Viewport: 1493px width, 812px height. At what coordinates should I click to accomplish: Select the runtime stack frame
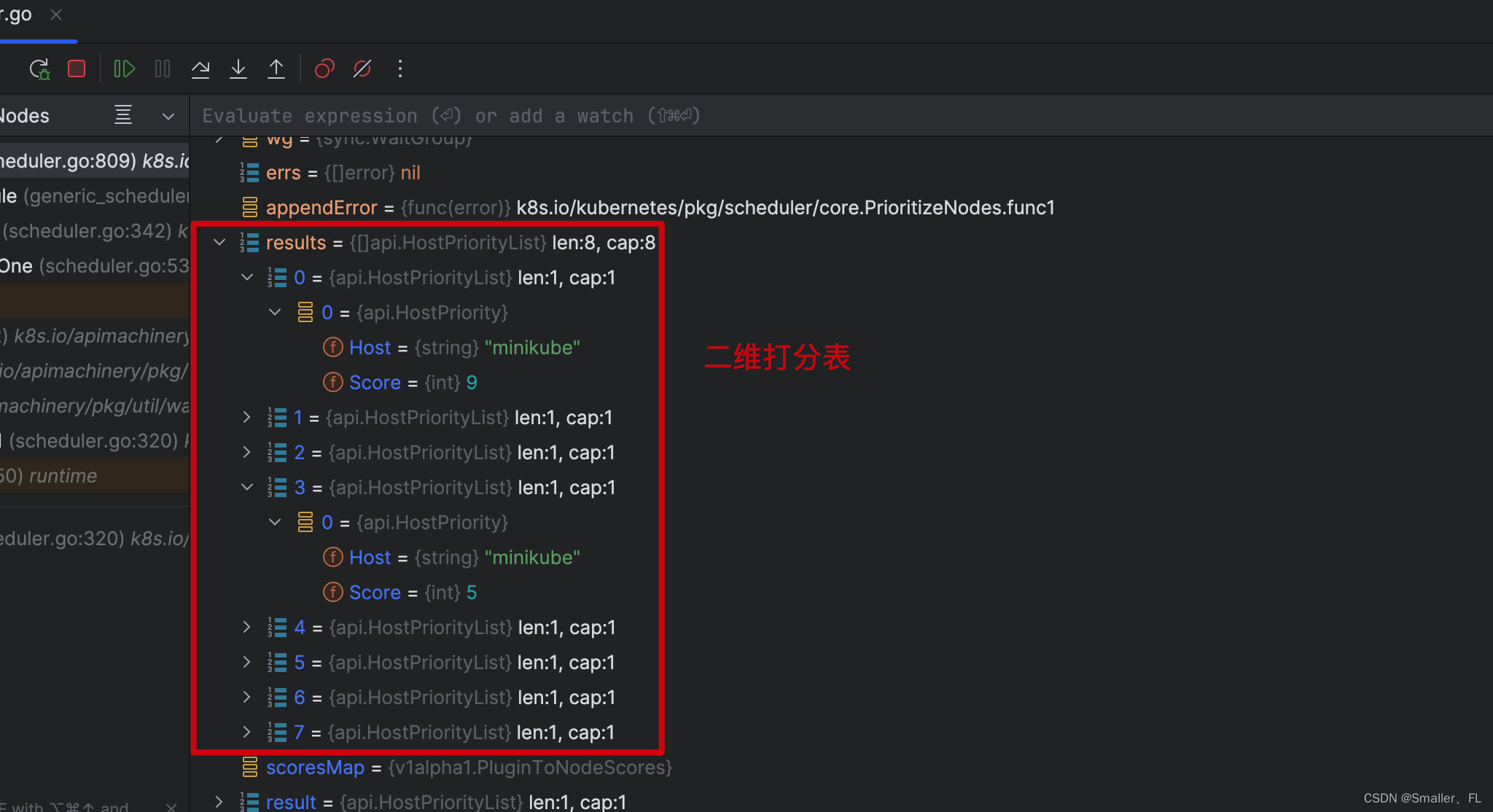point(95,476)
